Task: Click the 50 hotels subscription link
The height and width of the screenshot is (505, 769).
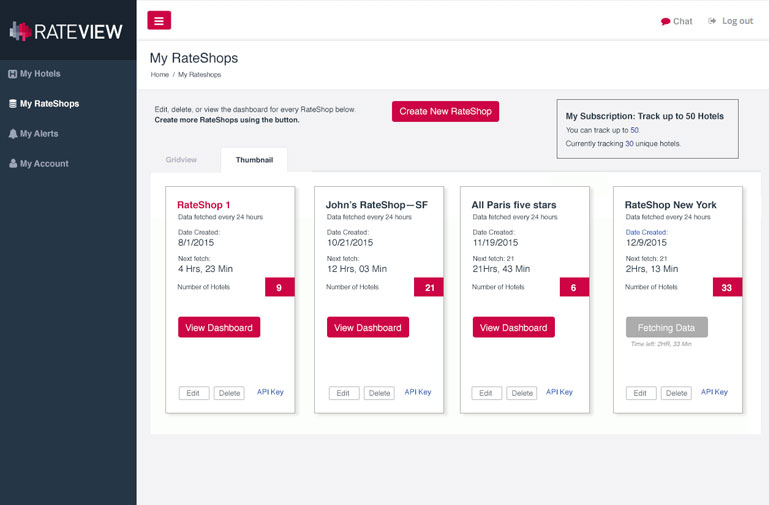Action: [634, 130]
